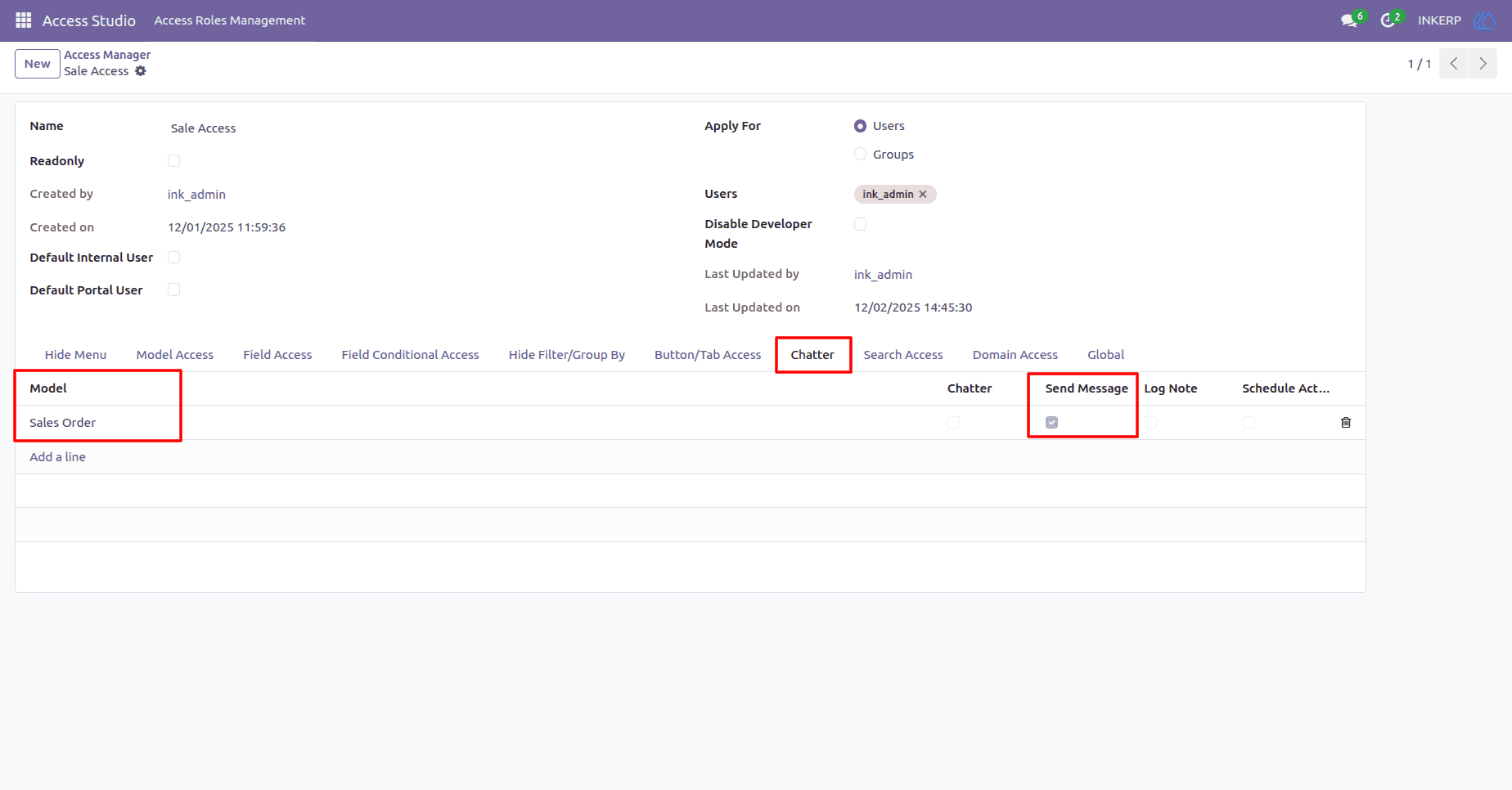Click Add a line link

[58, 457]
